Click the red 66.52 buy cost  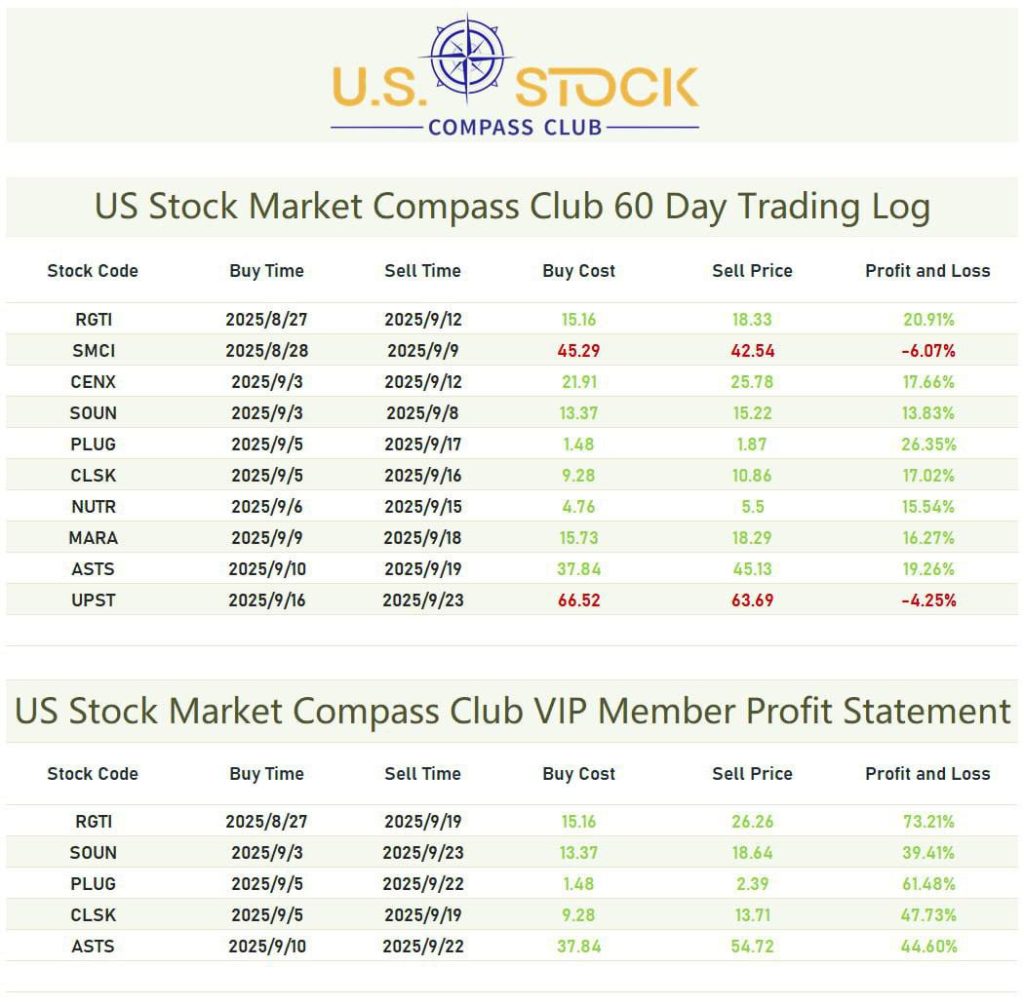pyautogui.click(x=579, y=600)
